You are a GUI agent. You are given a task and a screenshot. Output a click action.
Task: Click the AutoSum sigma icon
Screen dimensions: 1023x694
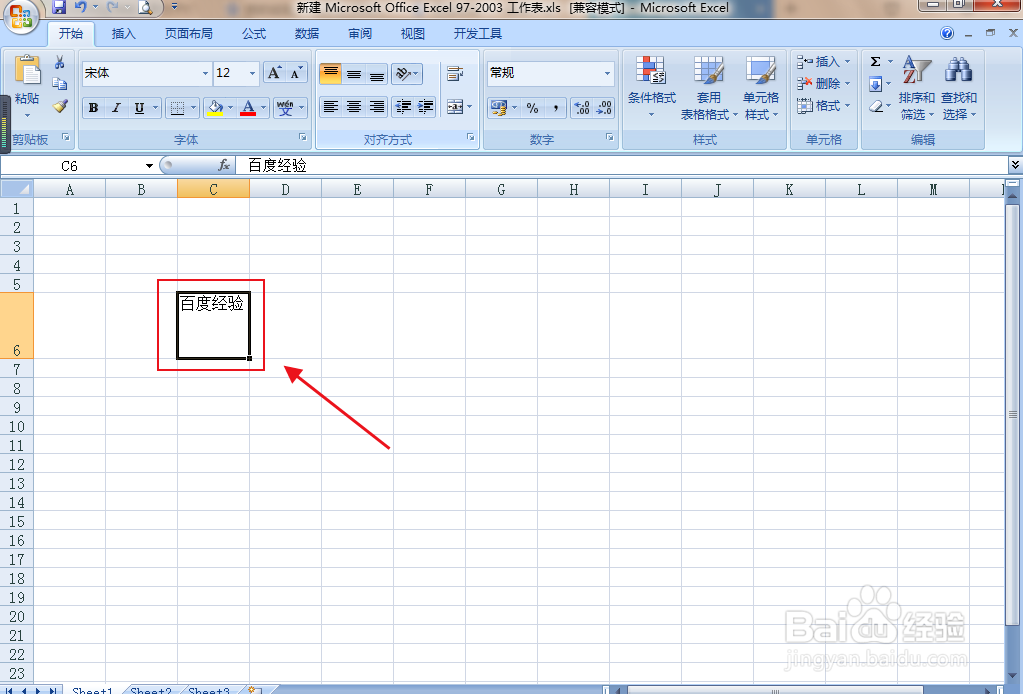(x=876, y=61)
